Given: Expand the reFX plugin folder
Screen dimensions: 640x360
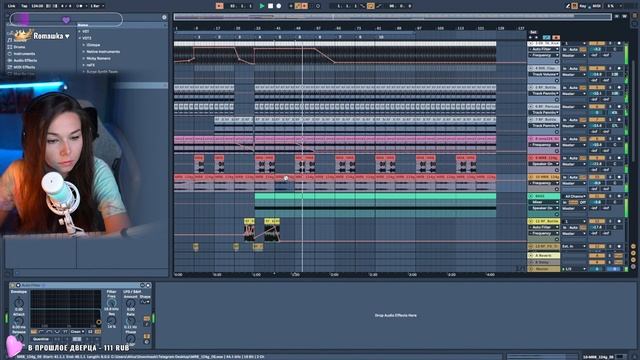Looking at the screenshot, I should 84,65.
